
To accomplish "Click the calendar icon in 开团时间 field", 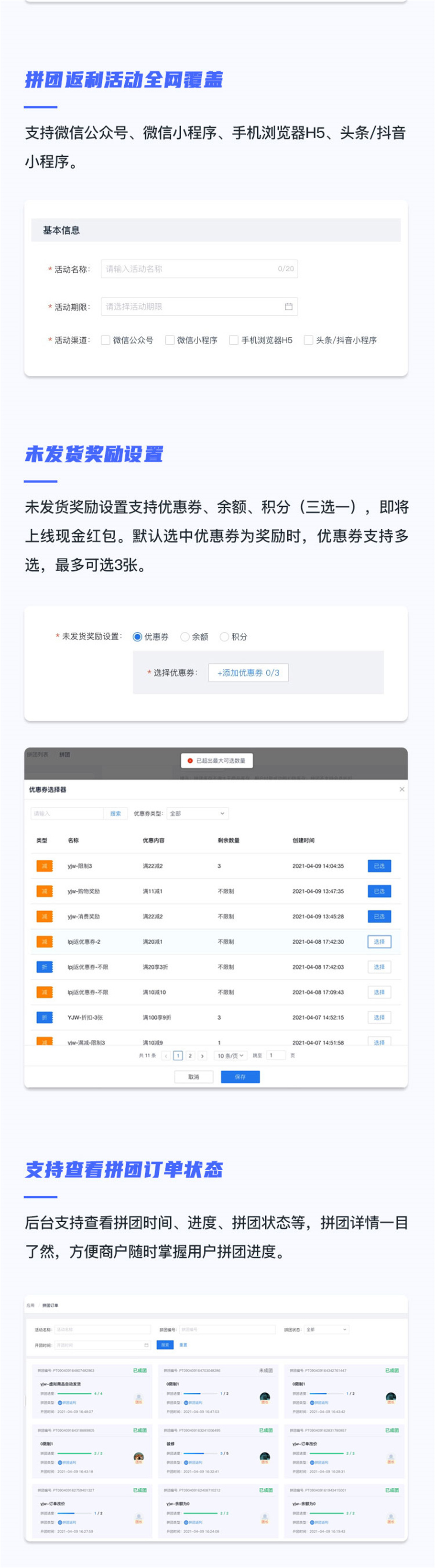I will pos(146,1344).
